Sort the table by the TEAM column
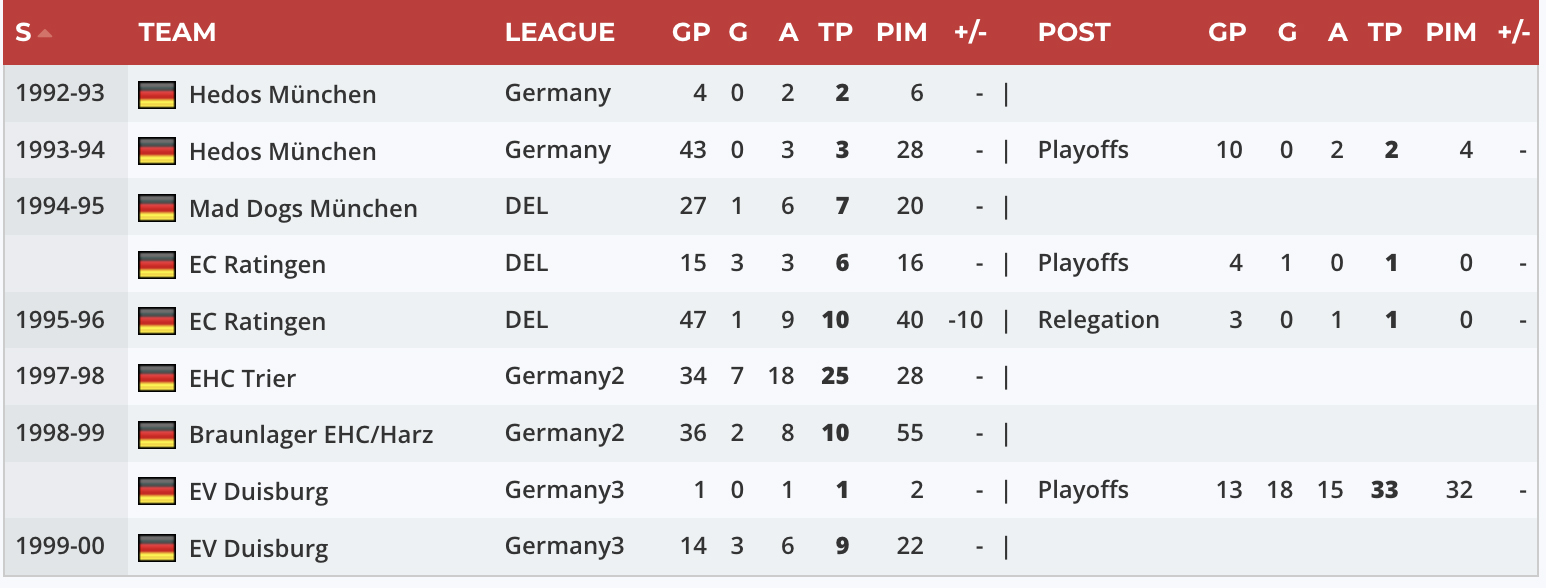Image resolution: width=1546 pixels, height=588 pixels. pyautogui.click(x=177, y=32)
